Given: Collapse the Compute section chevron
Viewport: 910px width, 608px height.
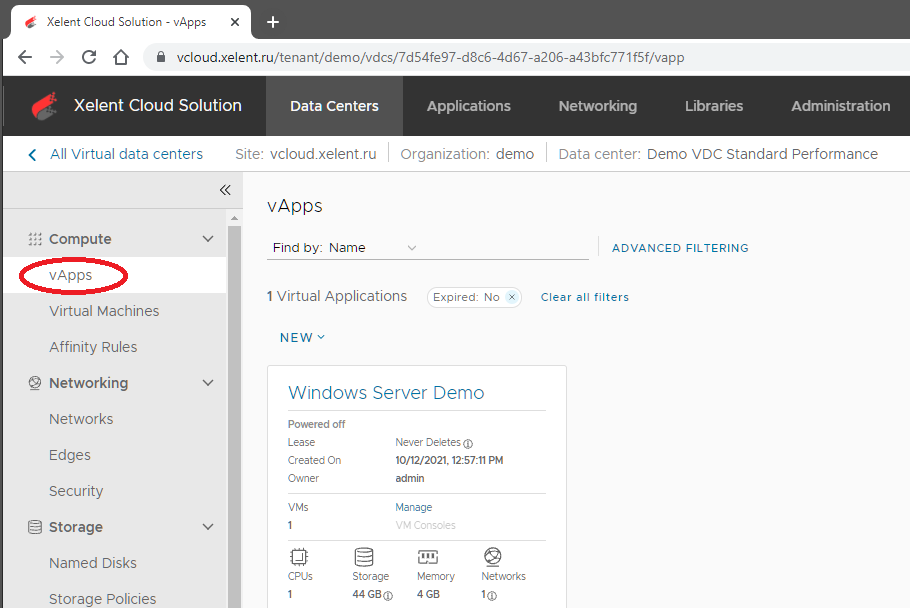Looking at the screenshot, I should 208,239.
